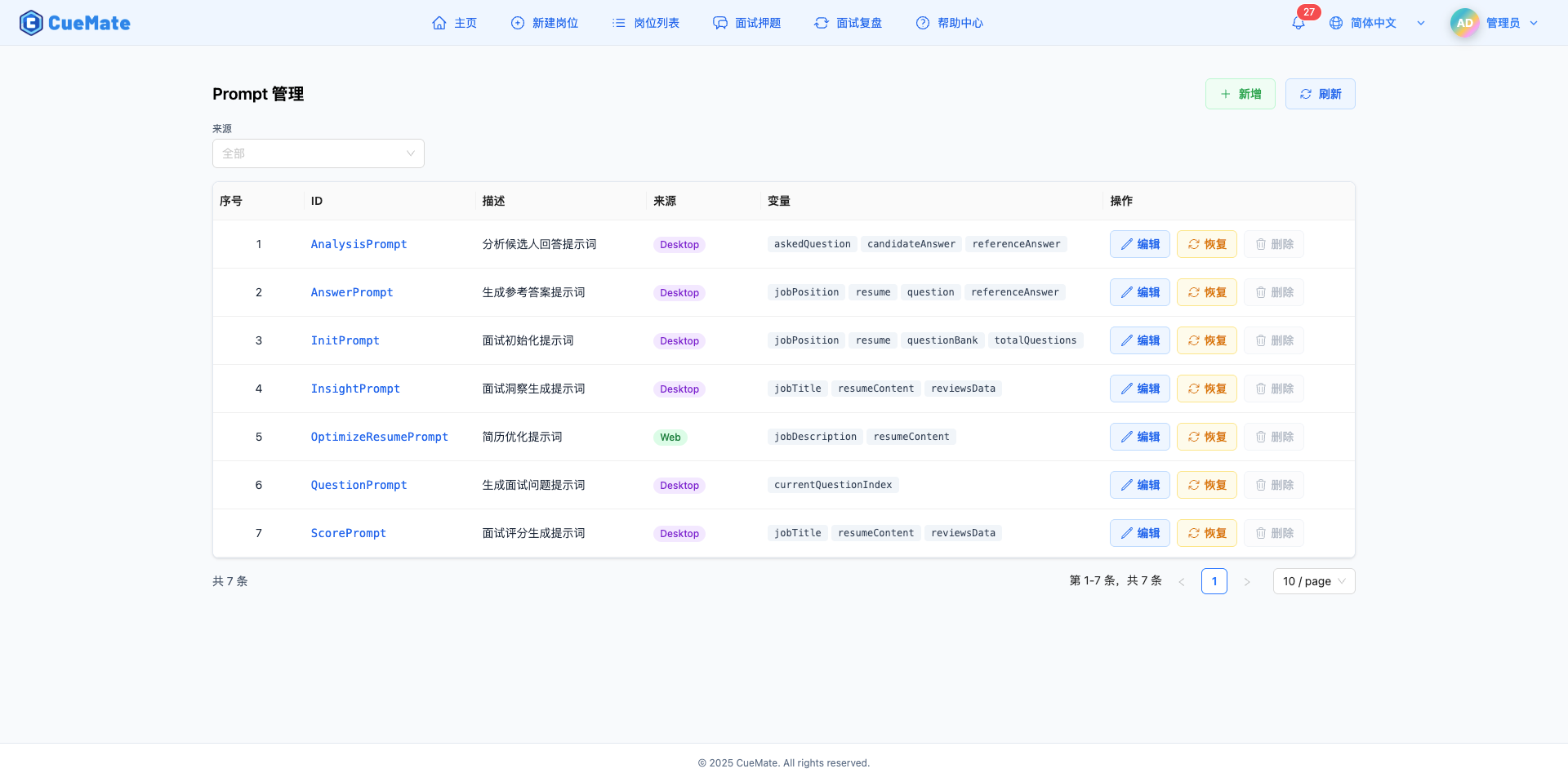Screen dimensions: 1568x782
Task: Open the 来源 filter dropdown
Action: click(x=318, y=153)
